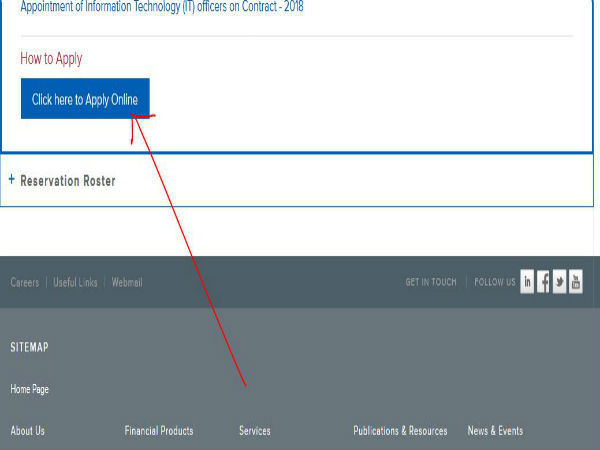Screen dimensions: 600x450
Task: Open the YouTube social icon
Action: click(x=576, y=282)
